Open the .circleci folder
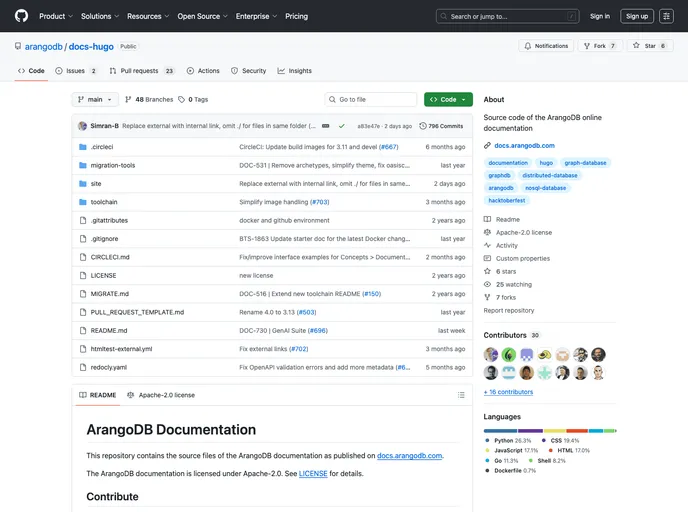This screenshot has height=512, width=688. 102,147
